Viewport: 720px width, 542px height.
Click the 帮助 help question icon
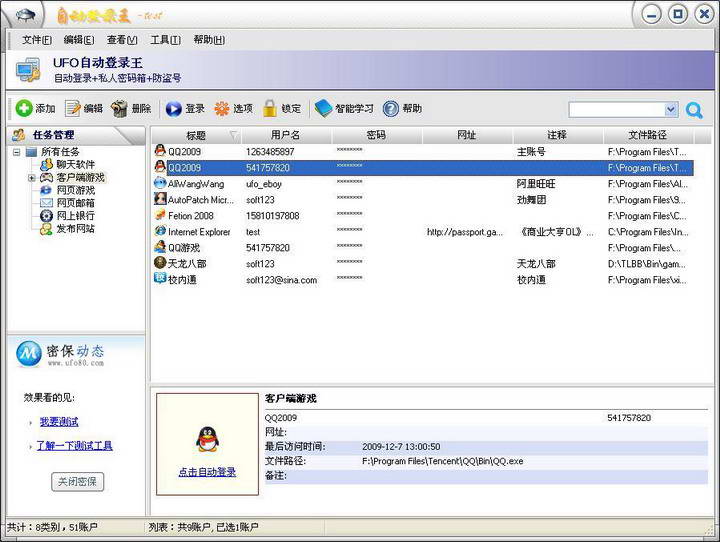(391, 109)
